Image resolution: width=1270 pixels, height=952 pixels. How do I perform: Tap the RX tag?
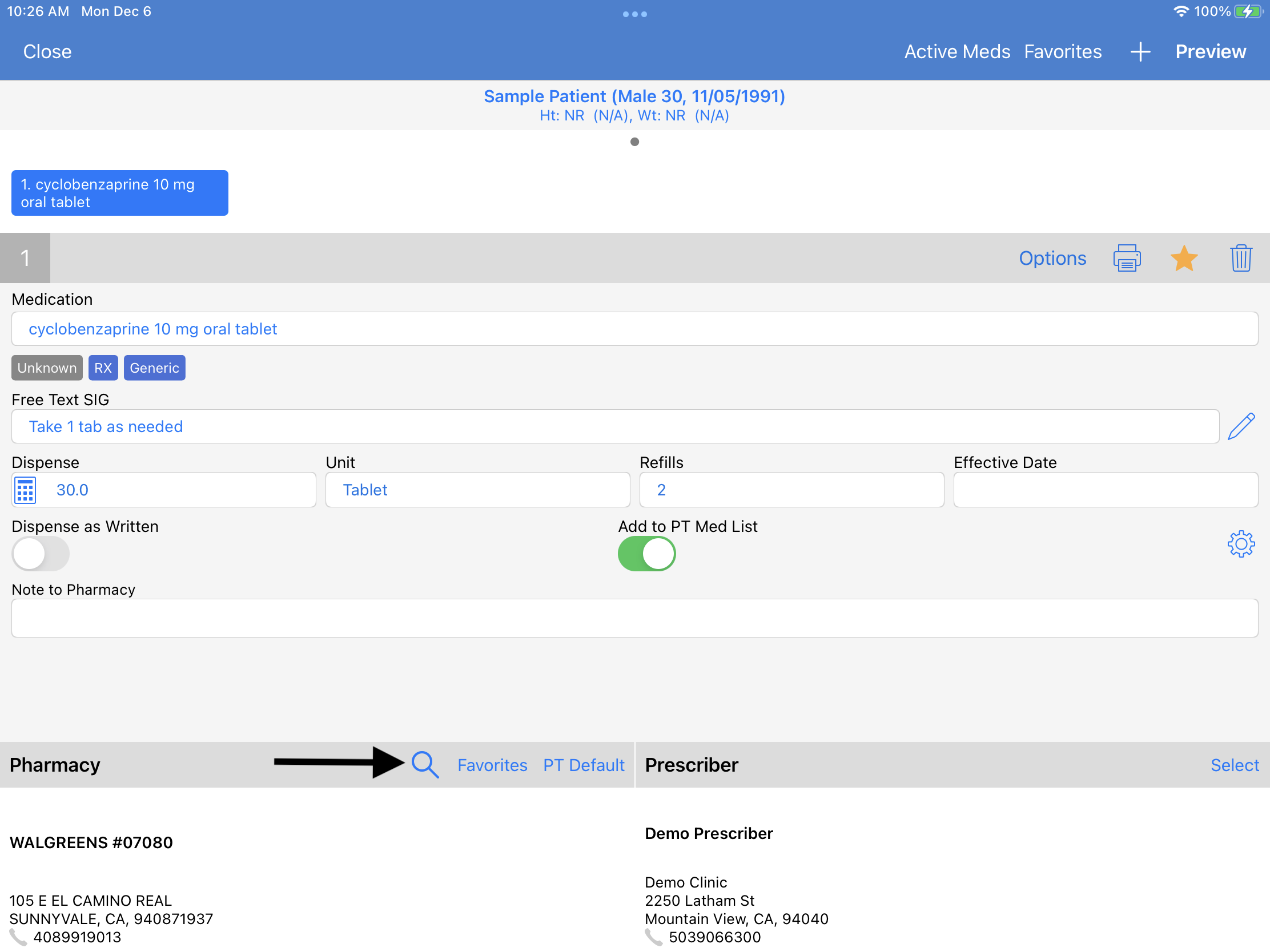[103, 368]
